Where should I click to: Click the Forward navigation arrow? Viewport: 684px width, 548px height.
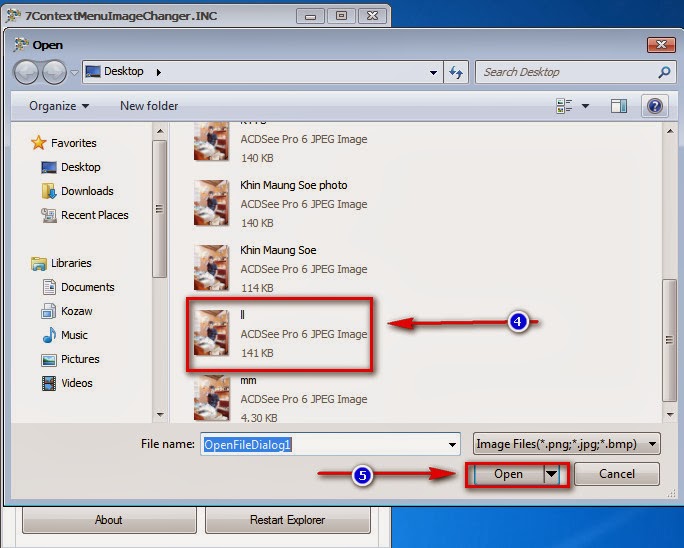coord(54,72)
